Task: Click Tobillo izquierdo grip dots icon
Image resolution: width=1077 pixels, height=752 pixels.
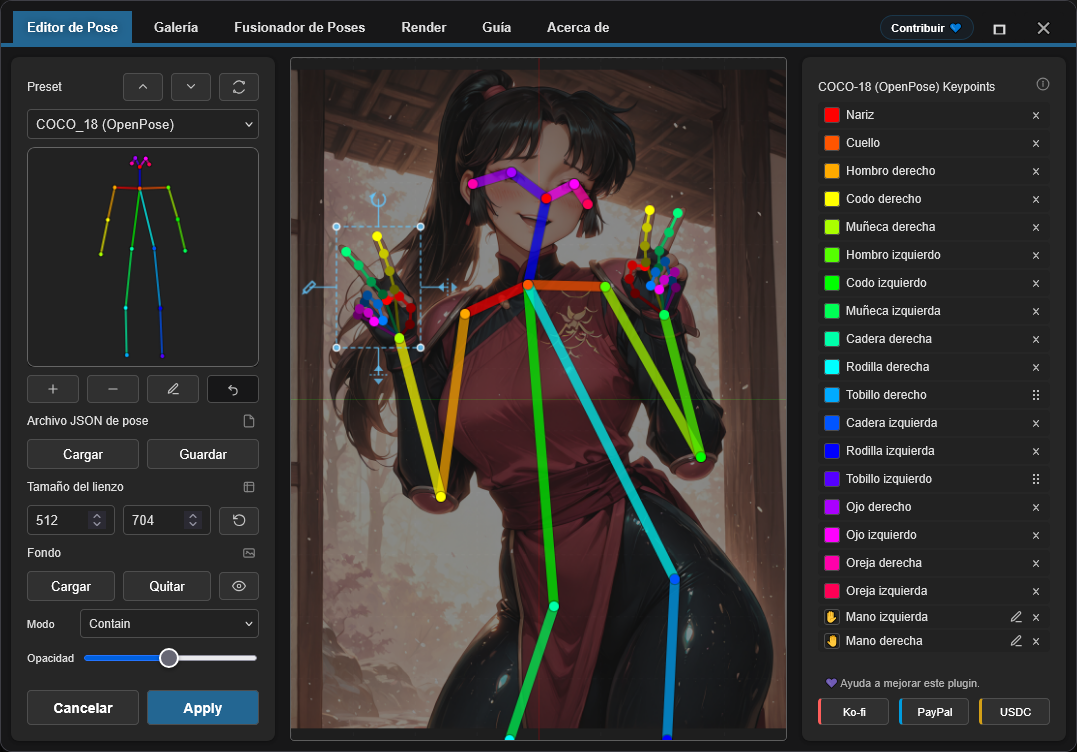Action: click(x=1036, y=479)
